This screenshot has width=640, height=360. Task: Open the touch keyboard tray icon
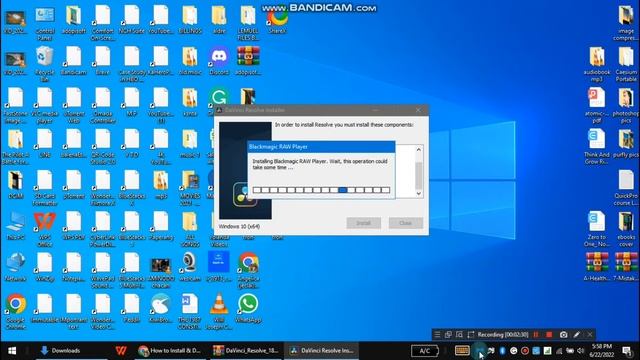coord(462,351)
